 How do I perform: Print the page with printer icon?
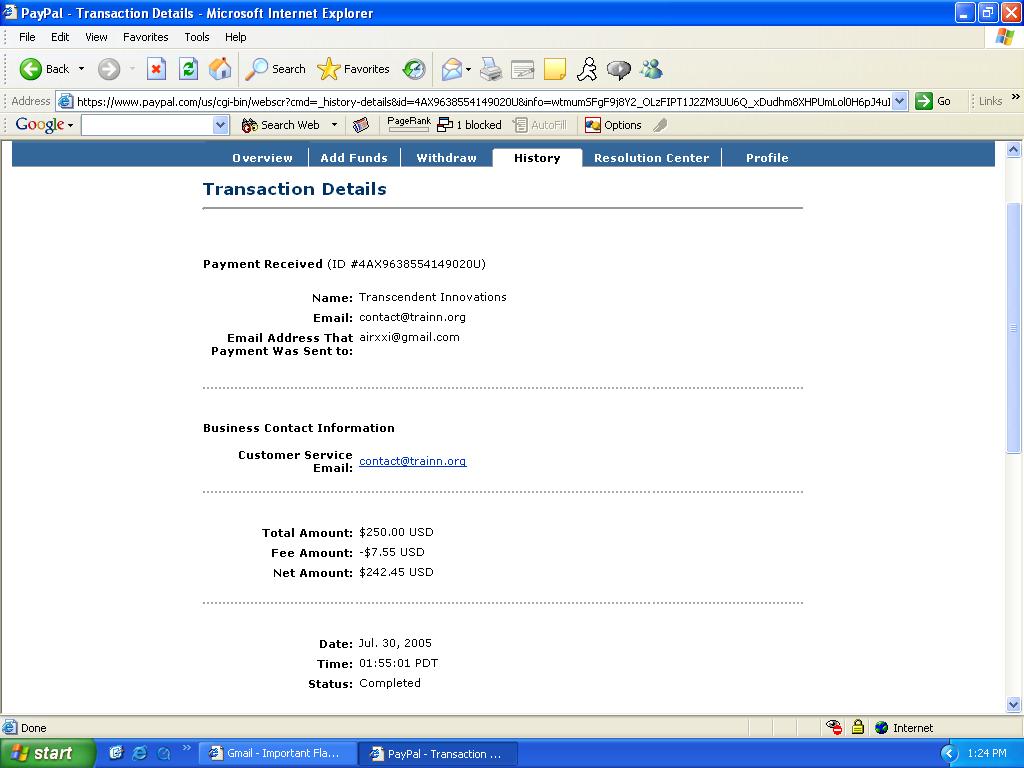click(491, 69)
